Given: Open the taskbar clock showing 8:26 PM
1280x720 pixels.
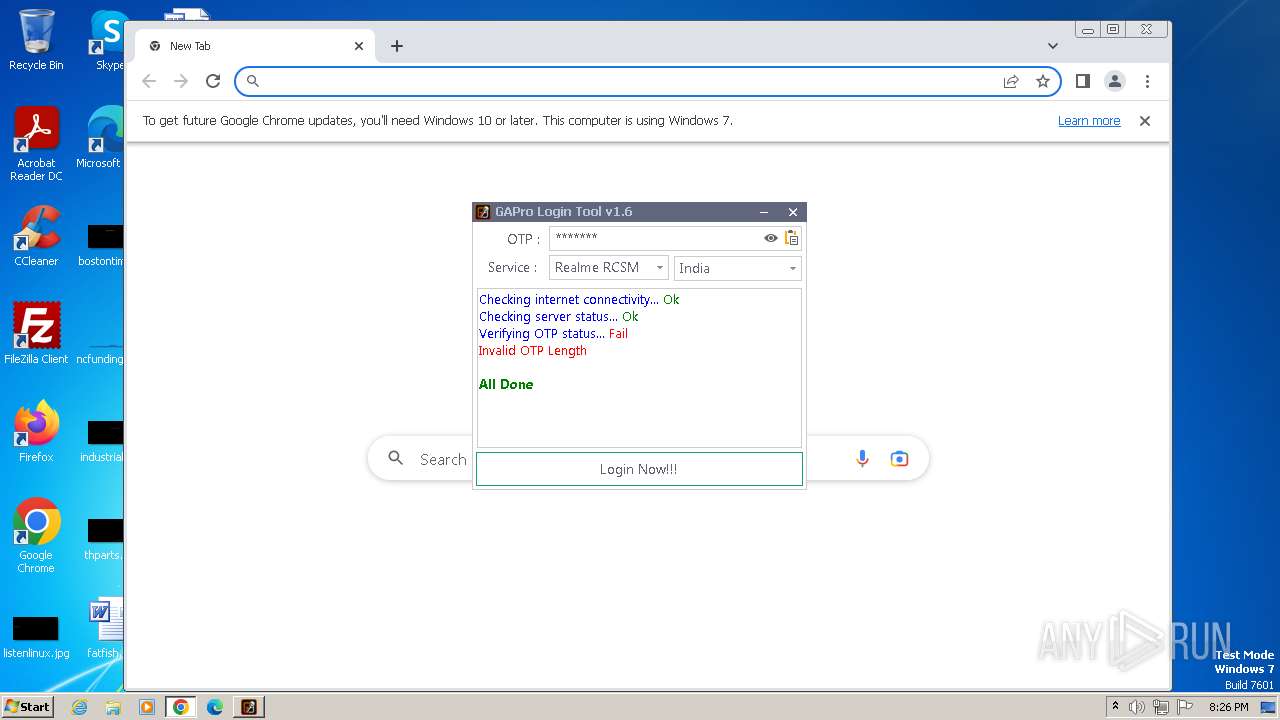Looking at the screenshot, I should pyautogui.click(x=1229, y=707).
